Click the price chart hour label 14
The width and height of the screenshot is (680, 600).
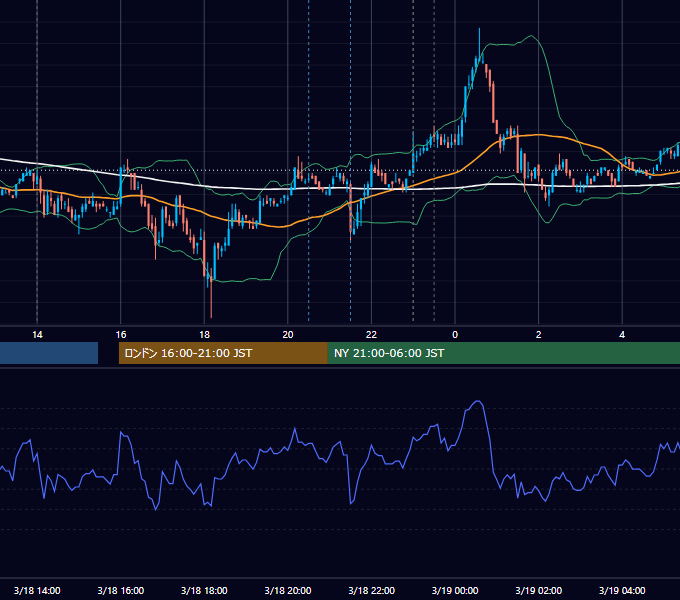coord(37,335)
